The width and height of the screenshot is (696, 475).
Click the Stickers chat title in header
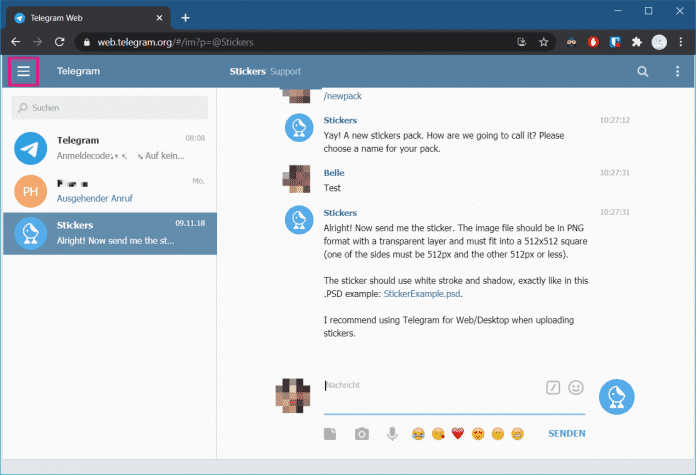tap(247, 71)
